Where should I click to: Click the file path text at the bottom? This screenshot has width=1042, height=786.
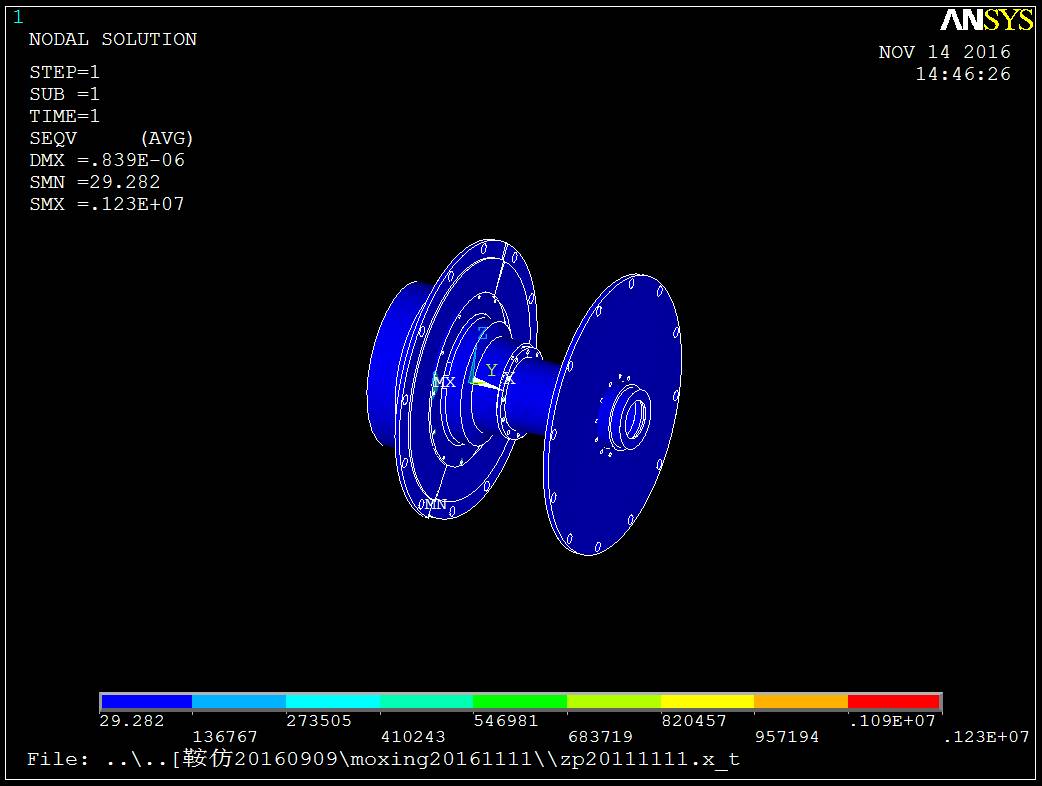coord(383,759)
